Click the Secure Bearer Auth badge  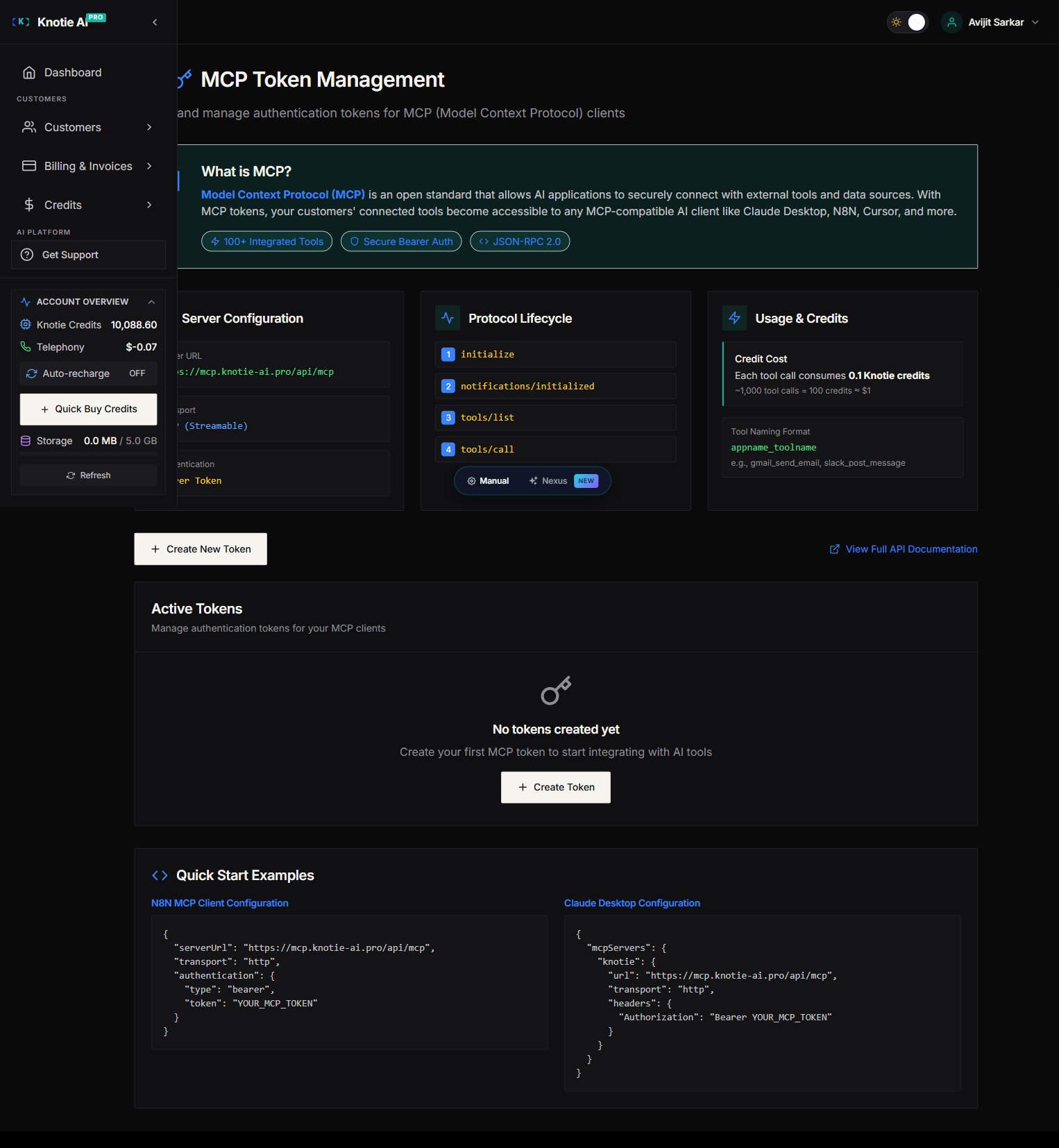pyautogui.click(x=401, y=242)
